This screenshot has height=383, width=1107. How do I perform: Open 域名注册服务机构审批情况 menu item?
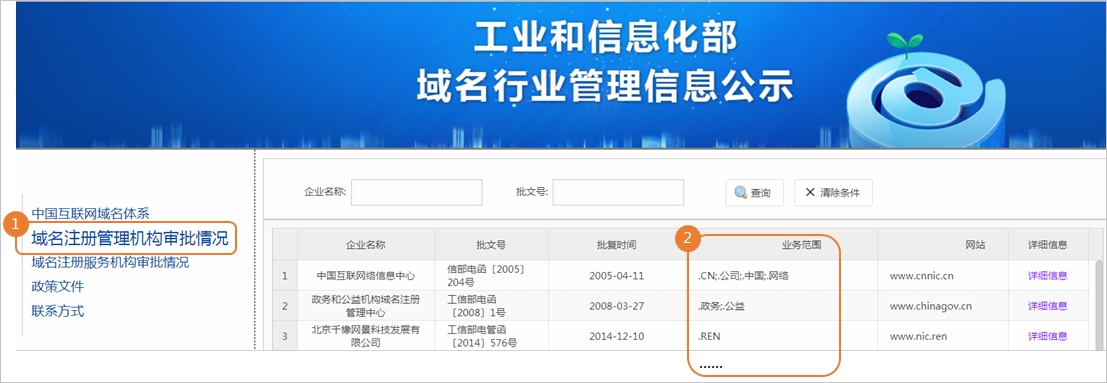coord(110,263)
